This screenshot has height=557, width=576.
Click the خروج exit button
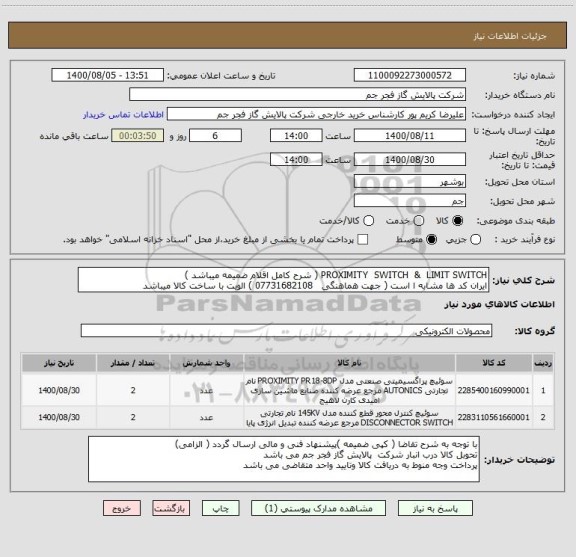[122, 509]
